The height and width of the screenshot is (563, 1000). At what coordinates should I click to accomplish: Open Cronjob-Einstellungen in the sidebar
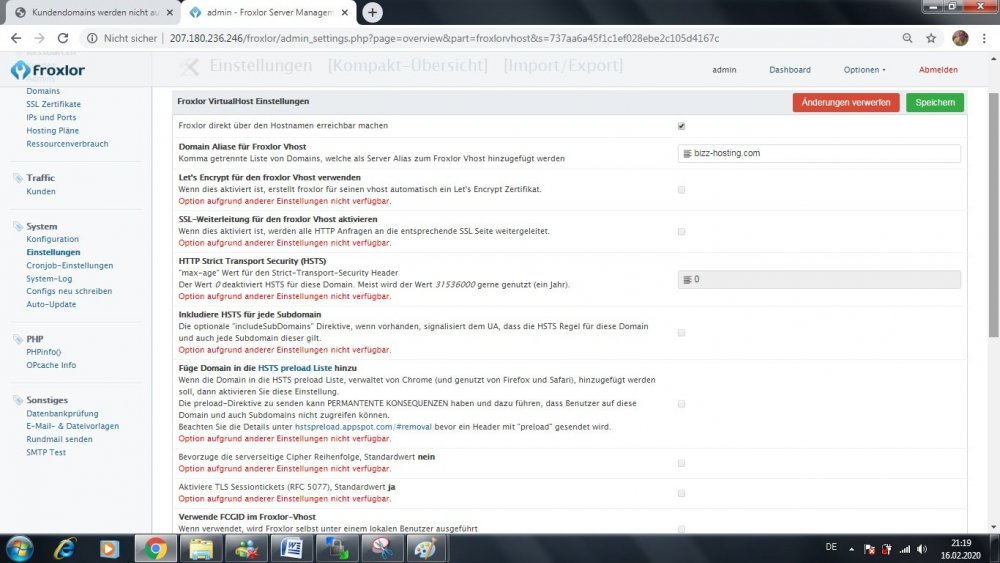[x=69, y=265]
